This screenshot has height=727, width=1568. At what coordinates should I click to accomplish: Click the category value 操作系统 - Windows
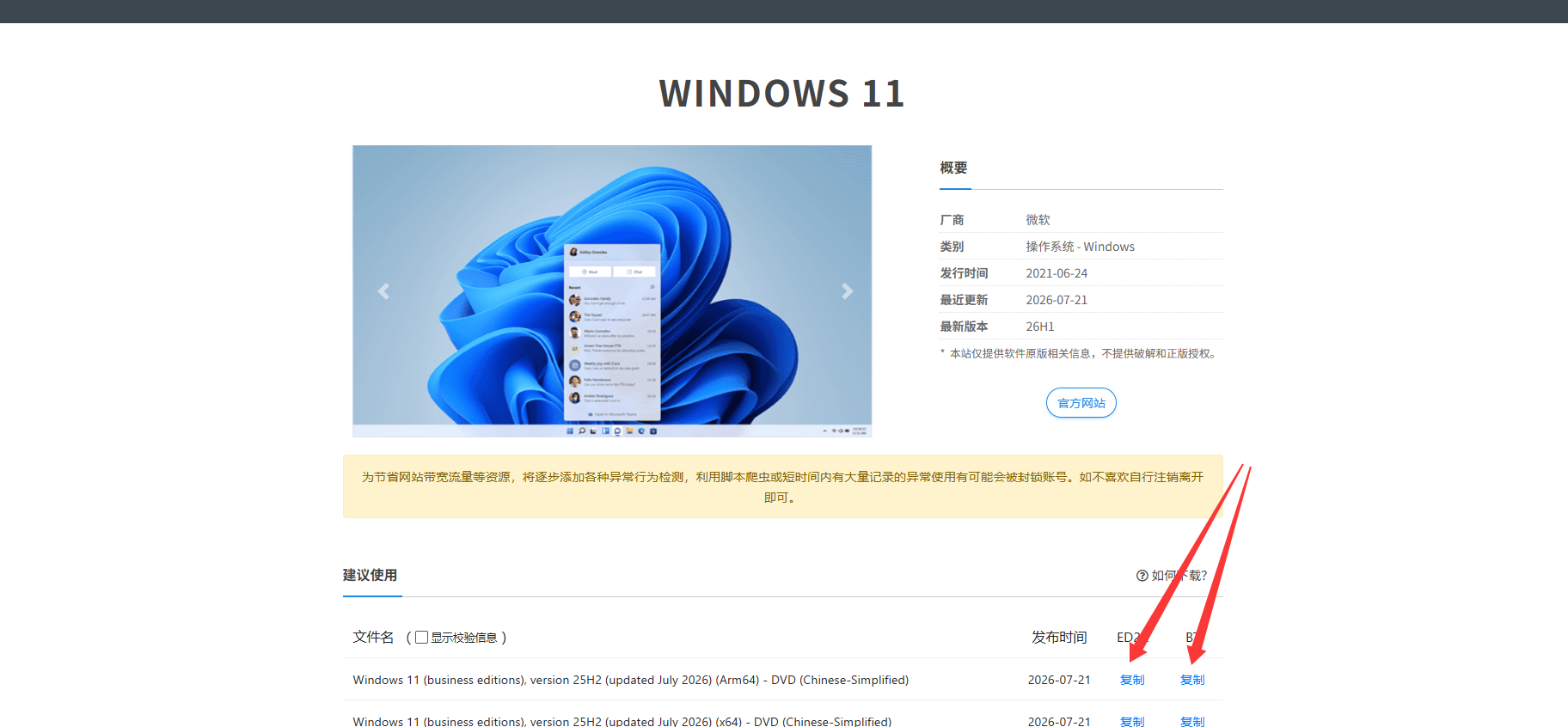[x=1080, y=247]
